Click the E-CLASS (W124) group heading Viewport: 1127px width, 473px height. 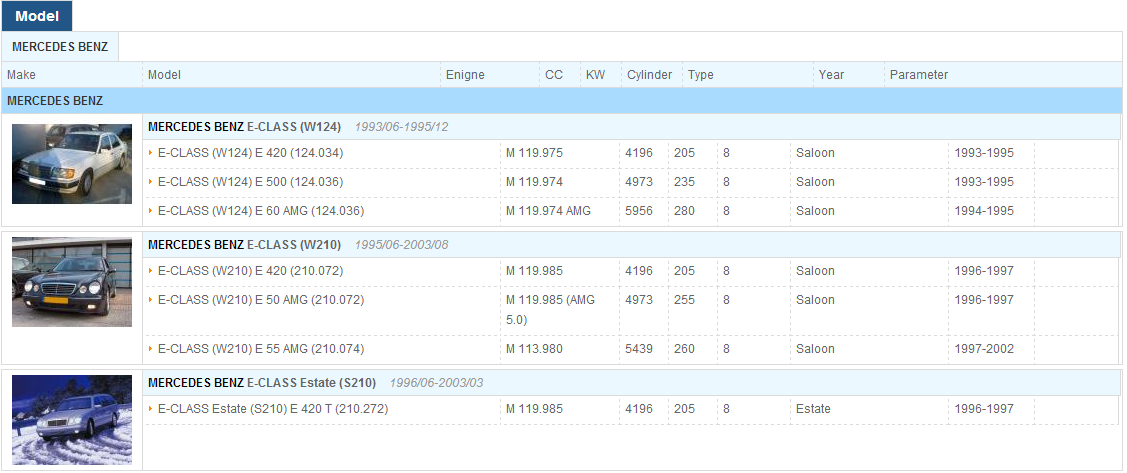click(244, 127)
